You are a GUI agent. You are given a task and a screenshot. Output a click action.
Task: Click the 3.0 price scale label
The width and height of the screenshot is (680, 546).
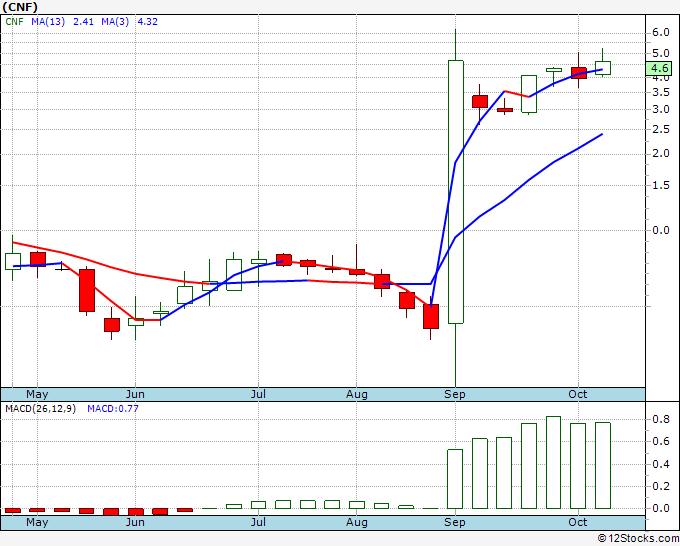pyautogui.click(x=661, y=109)
